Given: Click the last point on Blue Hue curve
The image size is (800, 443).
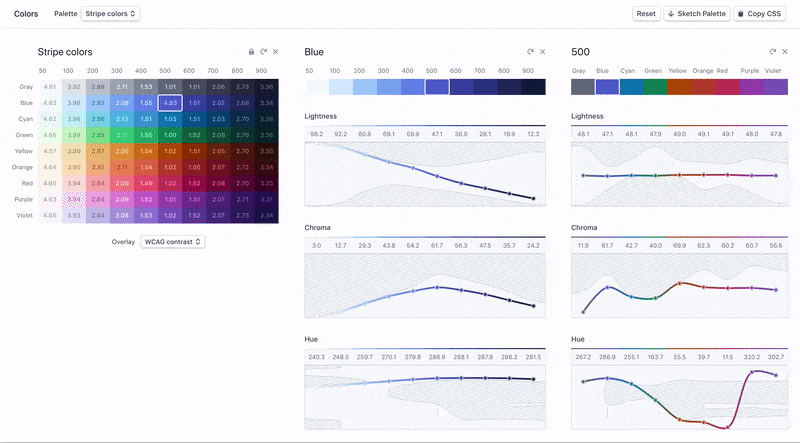Looking at the screenshot, I should [534, 379].
